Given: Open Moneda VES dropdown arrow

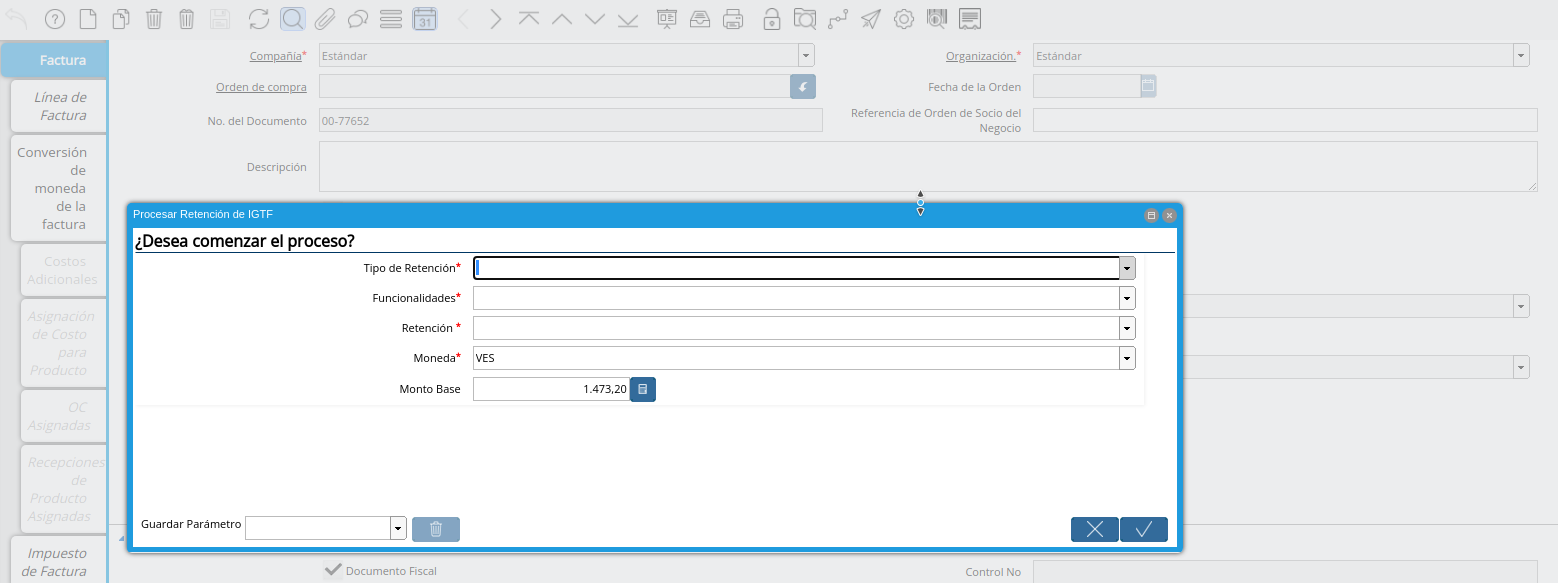Looking at the screenshot, I should [1127, 358].
